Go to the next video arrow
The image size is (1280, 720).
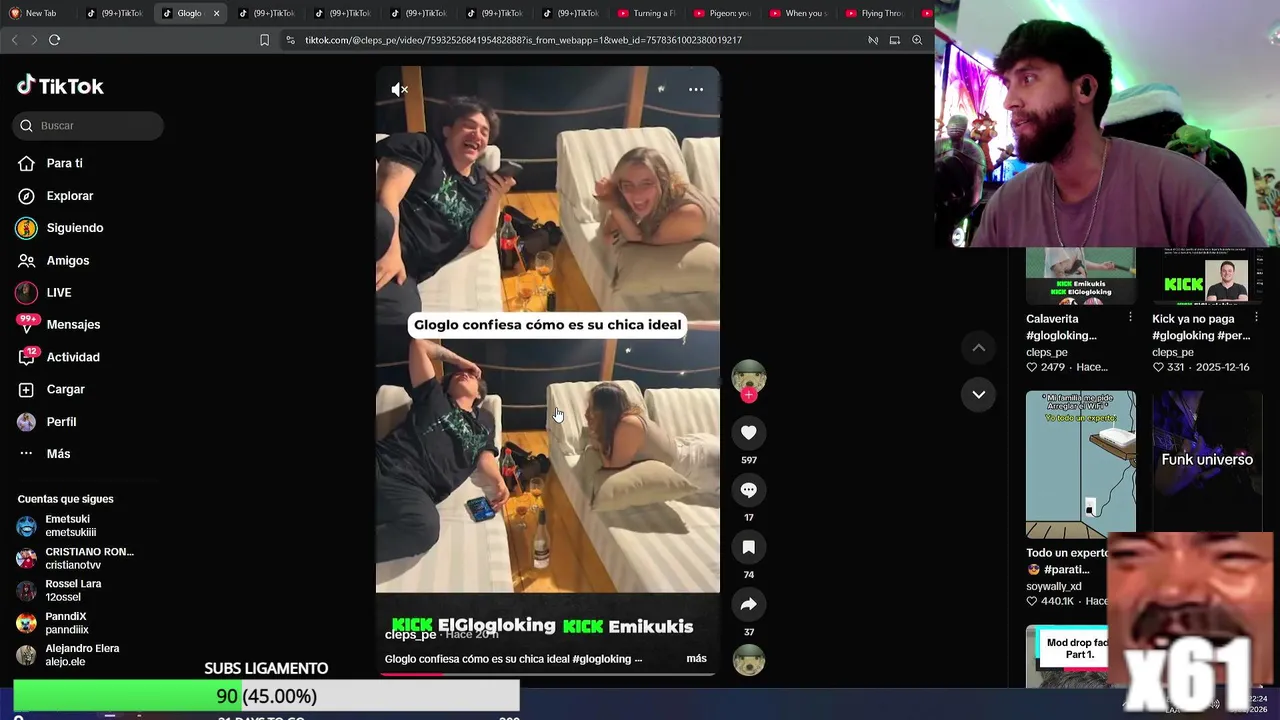[979, 394]
